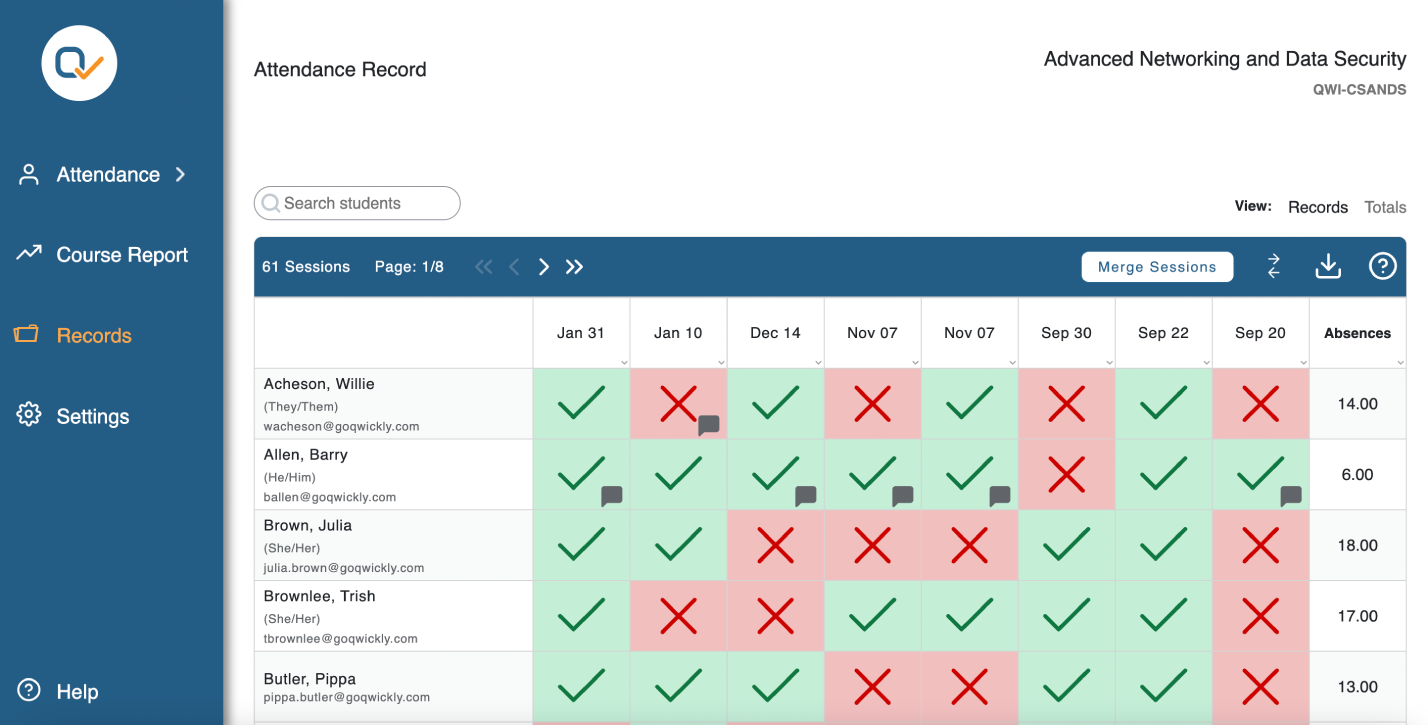
Task: Click Pippa Butler's Sep 30 check mark
Action: pyautogui.click(x=1066, y=685)
